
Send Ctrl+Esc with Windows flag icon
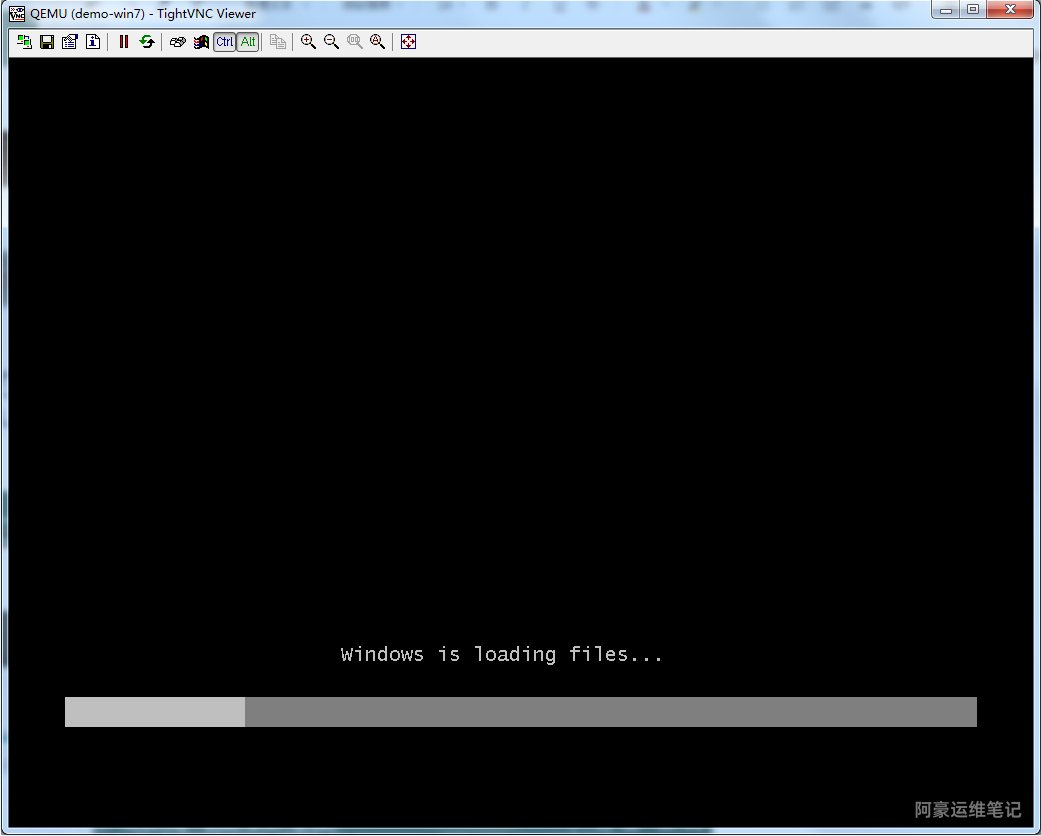tap(201, 42)
